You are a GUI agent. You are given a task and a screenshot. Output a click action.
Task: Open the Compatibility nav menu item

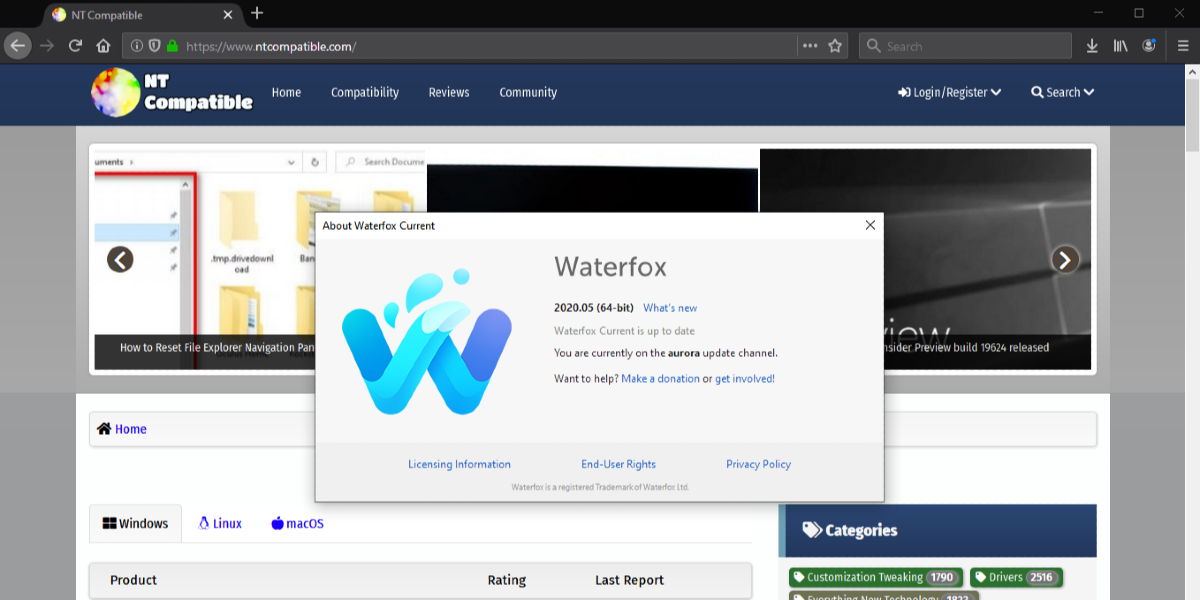365,92
